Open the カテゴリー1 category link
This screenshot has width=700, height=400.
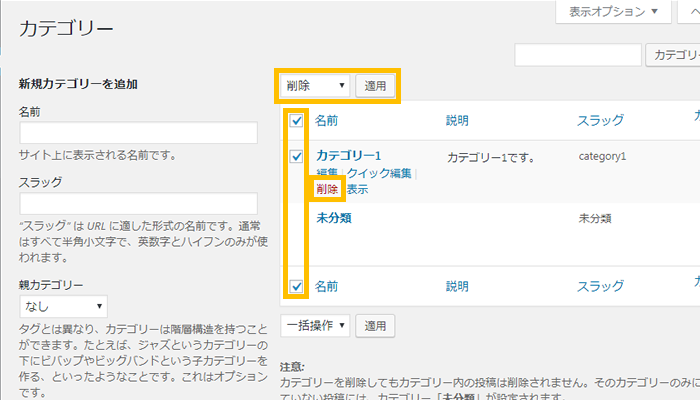point(349,156)
